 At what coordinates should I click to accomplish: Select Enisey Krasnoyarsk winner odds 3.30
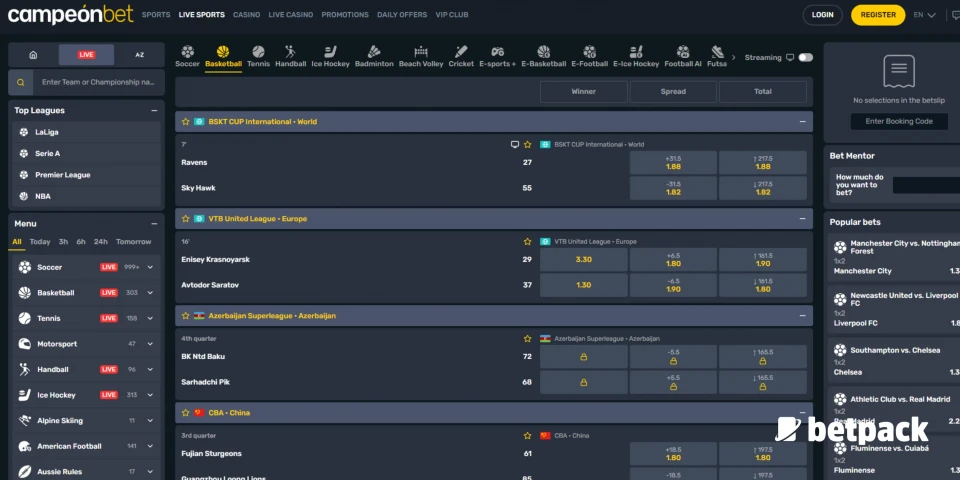coord(584,260)
